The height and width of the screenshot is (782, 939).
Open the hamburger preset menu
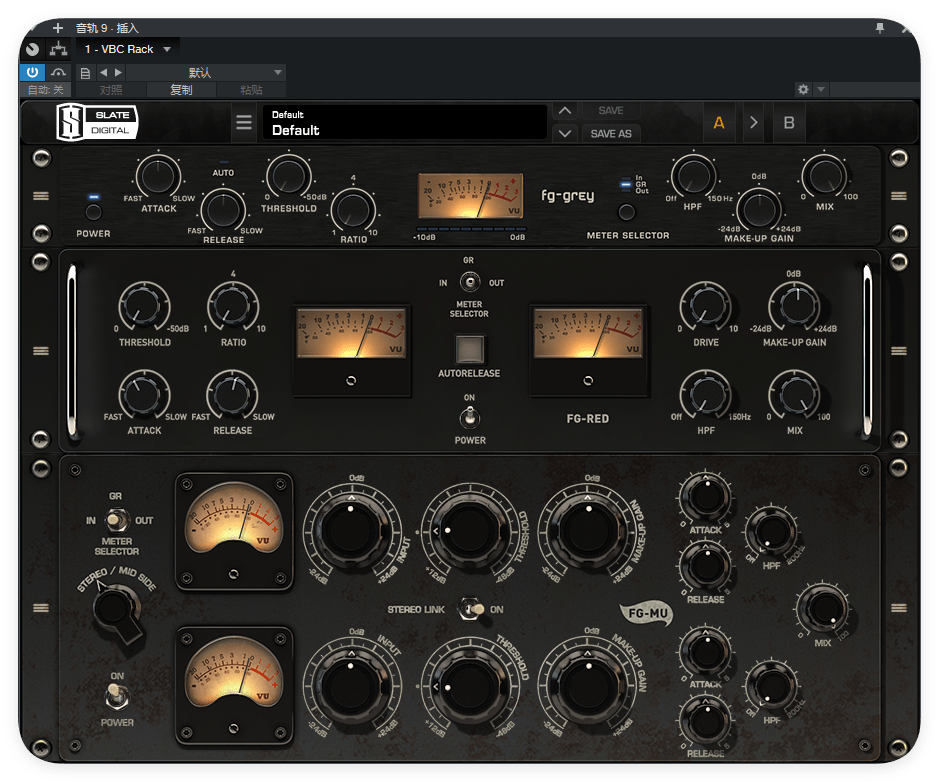[x=244, y=122]
